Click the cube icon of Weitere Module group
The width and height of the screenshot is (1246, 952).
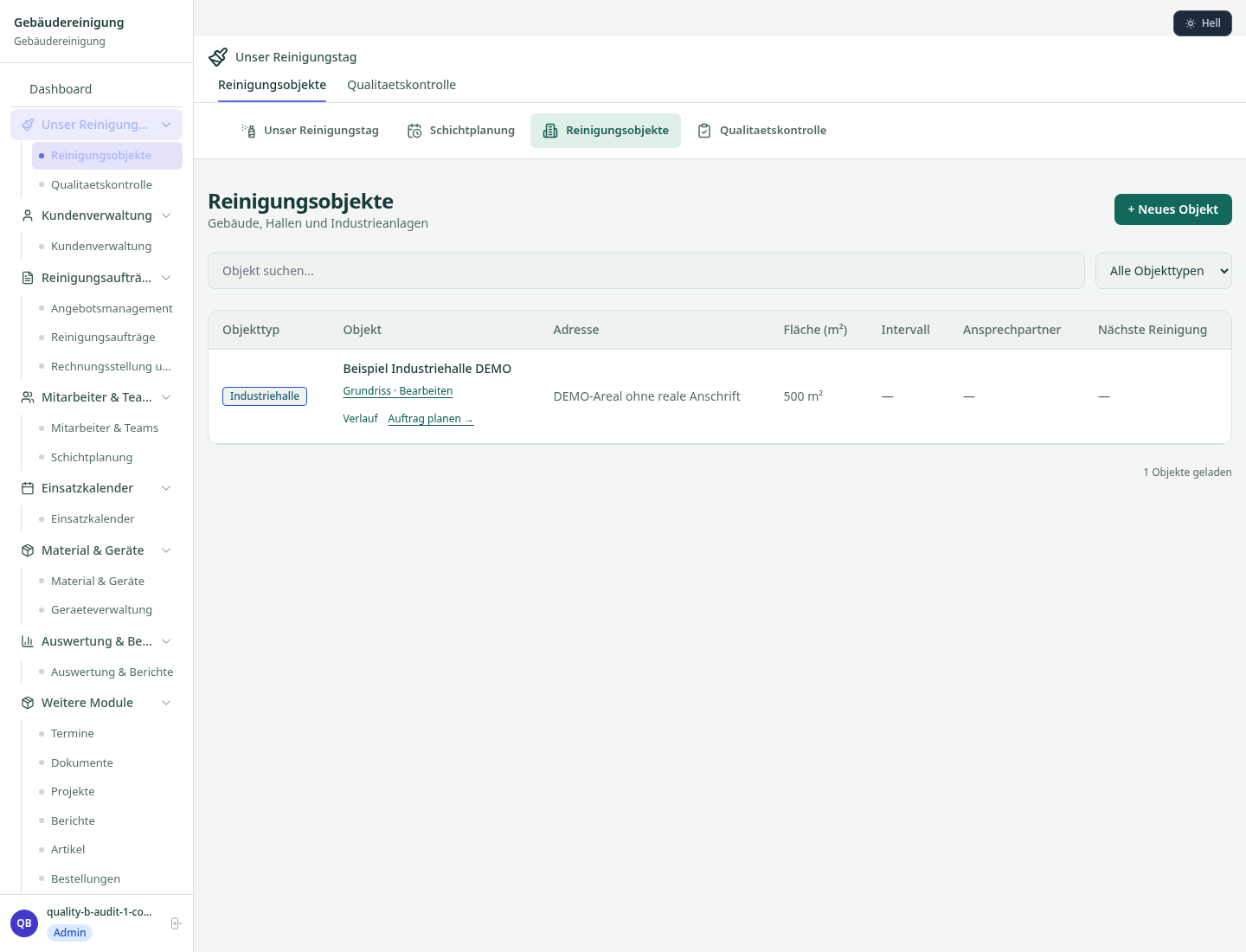point(28,703)
